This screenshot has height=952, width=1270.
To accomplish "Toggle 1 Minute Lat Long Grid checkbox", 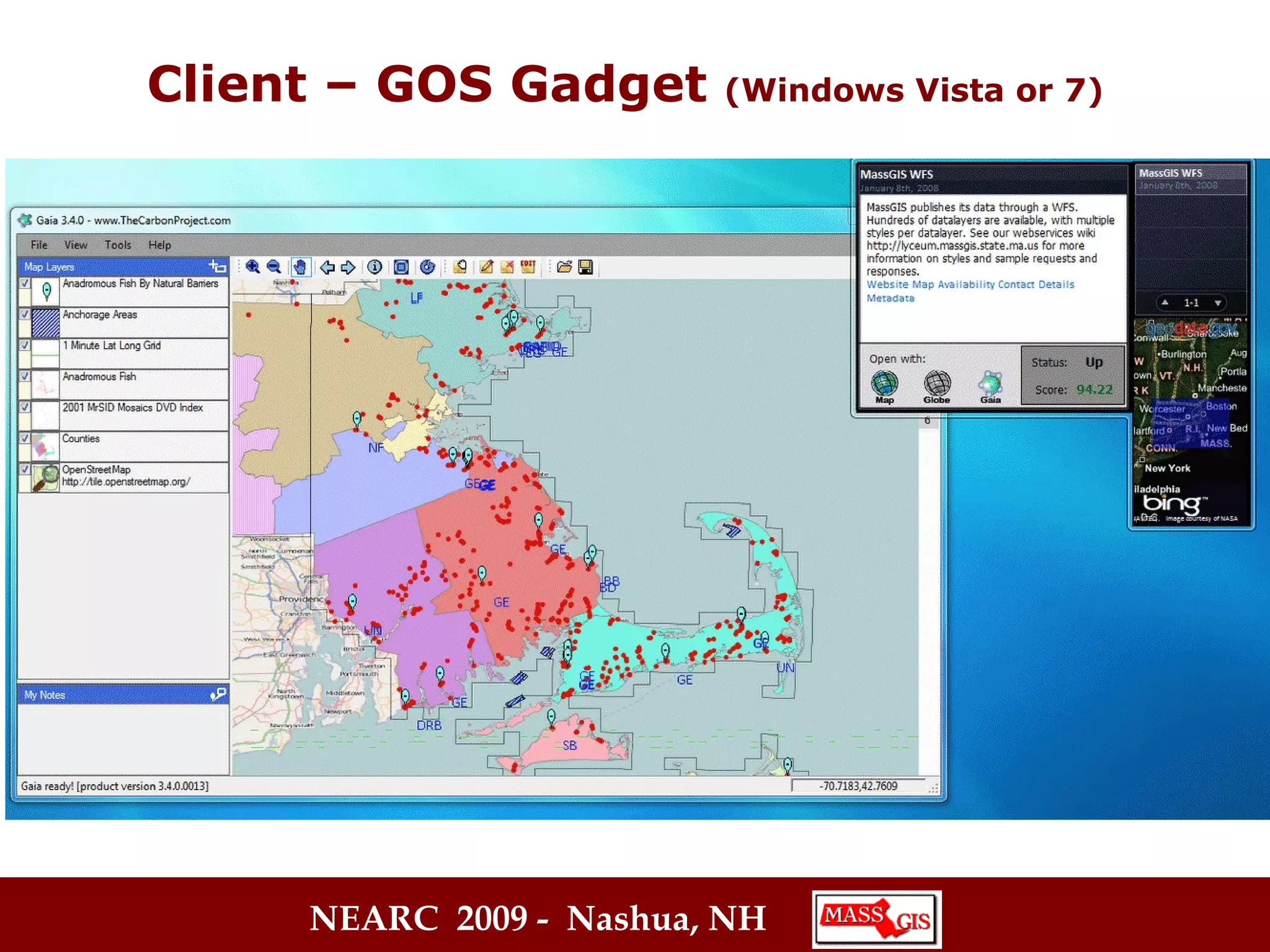I will (25, 345).
